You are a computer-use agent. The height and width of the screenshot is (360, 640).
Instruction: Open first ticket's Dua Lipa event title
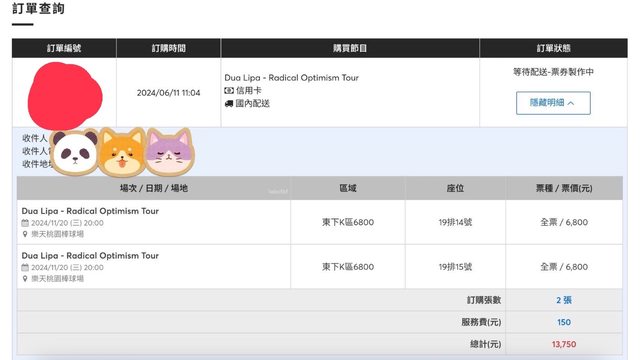tap(90, 211)
